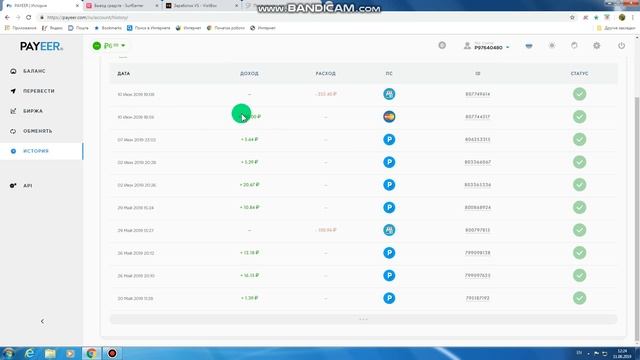Open the БАЛАНС section in sidebar

click(x=34, y=71)
